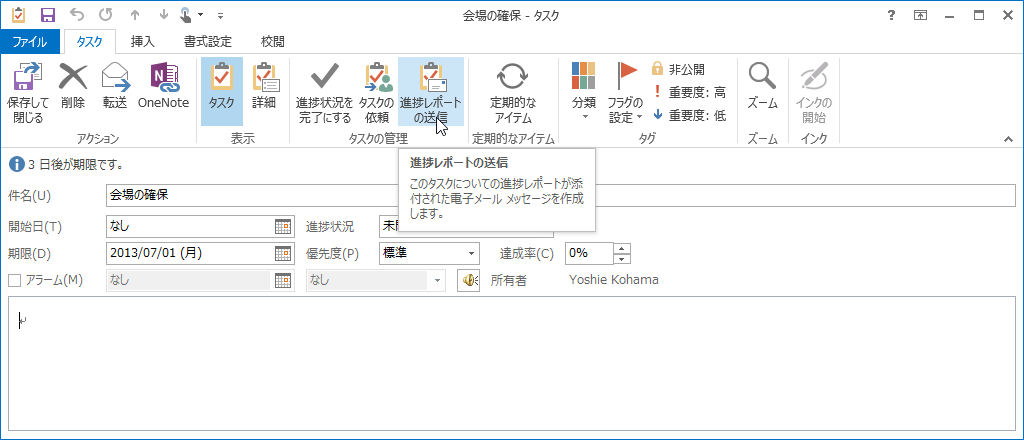Undo last action in title bar

point(76,14)
